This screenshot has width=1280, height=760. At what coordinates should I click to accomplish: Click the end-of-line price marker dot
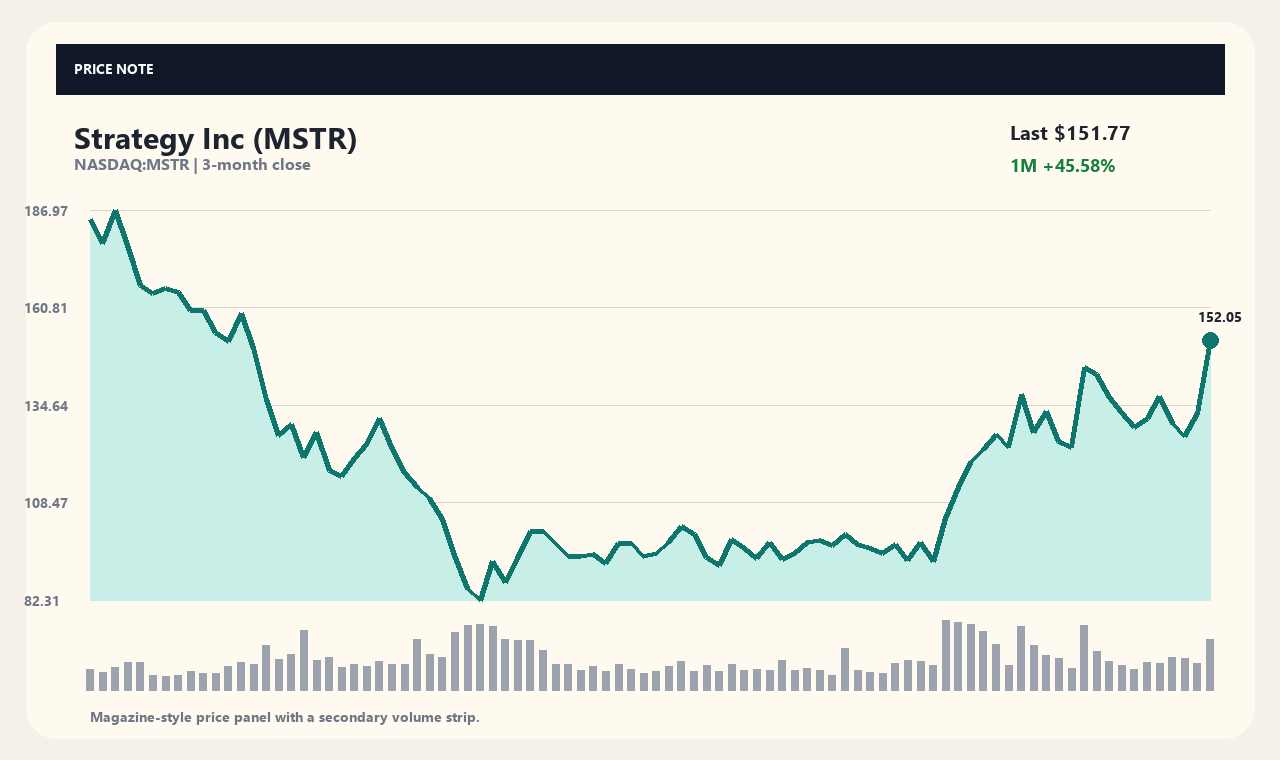pos(1210,341)
